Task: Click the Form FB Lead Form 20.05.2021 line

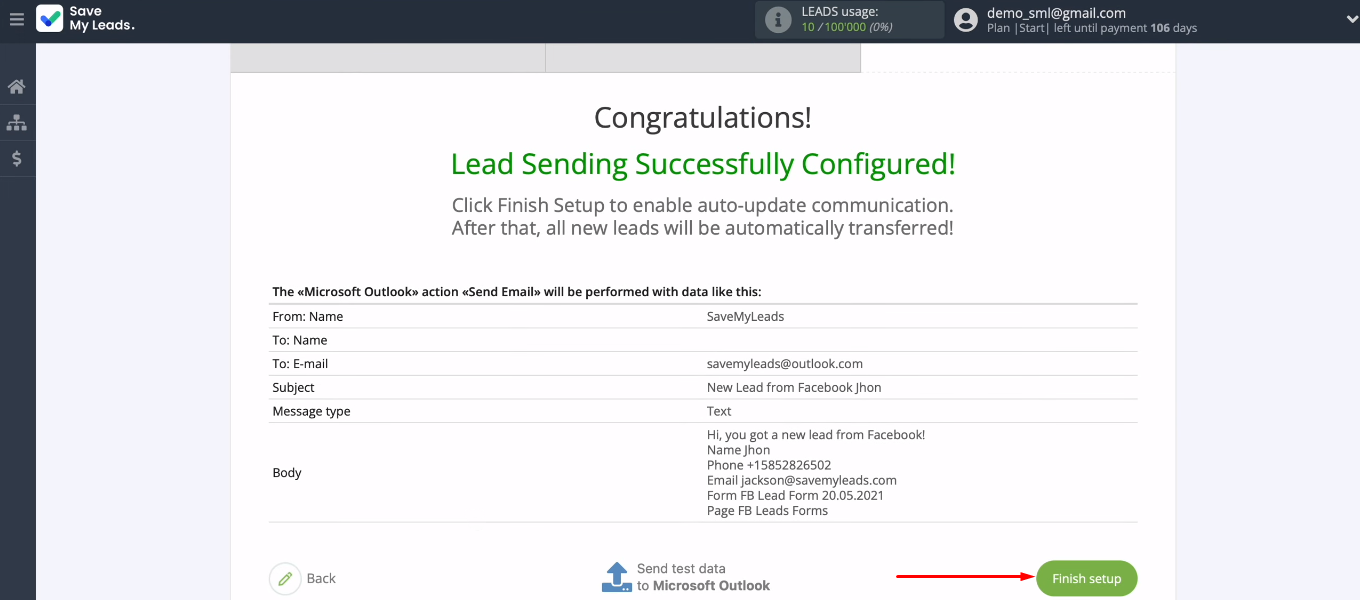Action: [x=795, y=495]
